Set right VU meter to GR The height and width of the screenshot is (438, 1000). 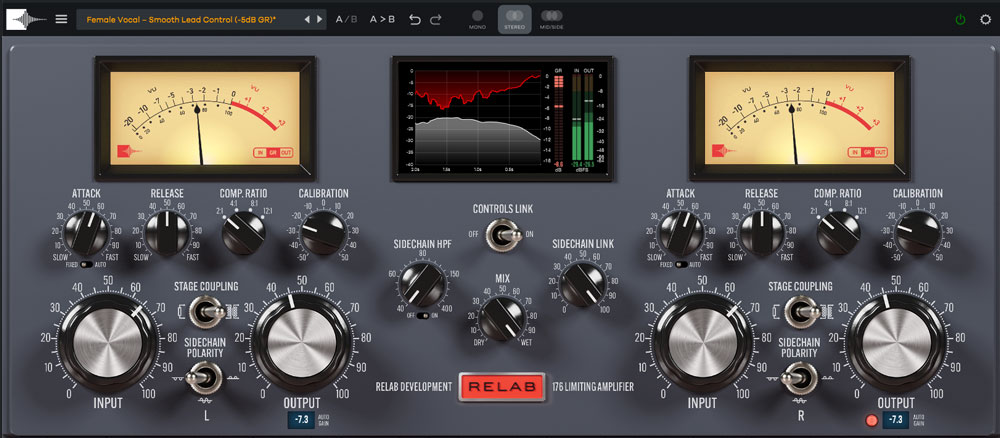point(867,152)
